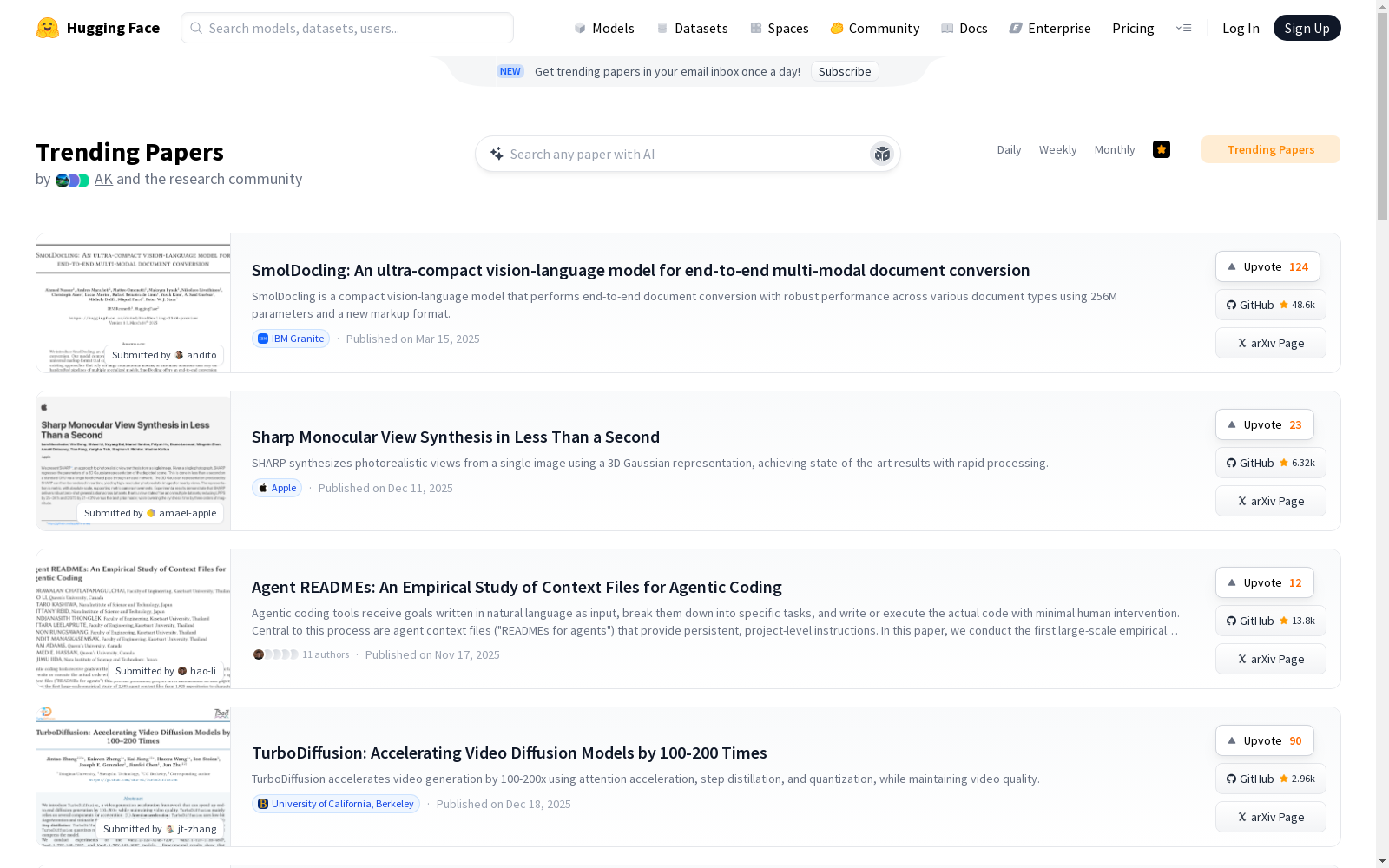Open the TurboDiffusion paper thumbnail
This screenshot has height=868, width=1389.
click(x=134, y=777)
